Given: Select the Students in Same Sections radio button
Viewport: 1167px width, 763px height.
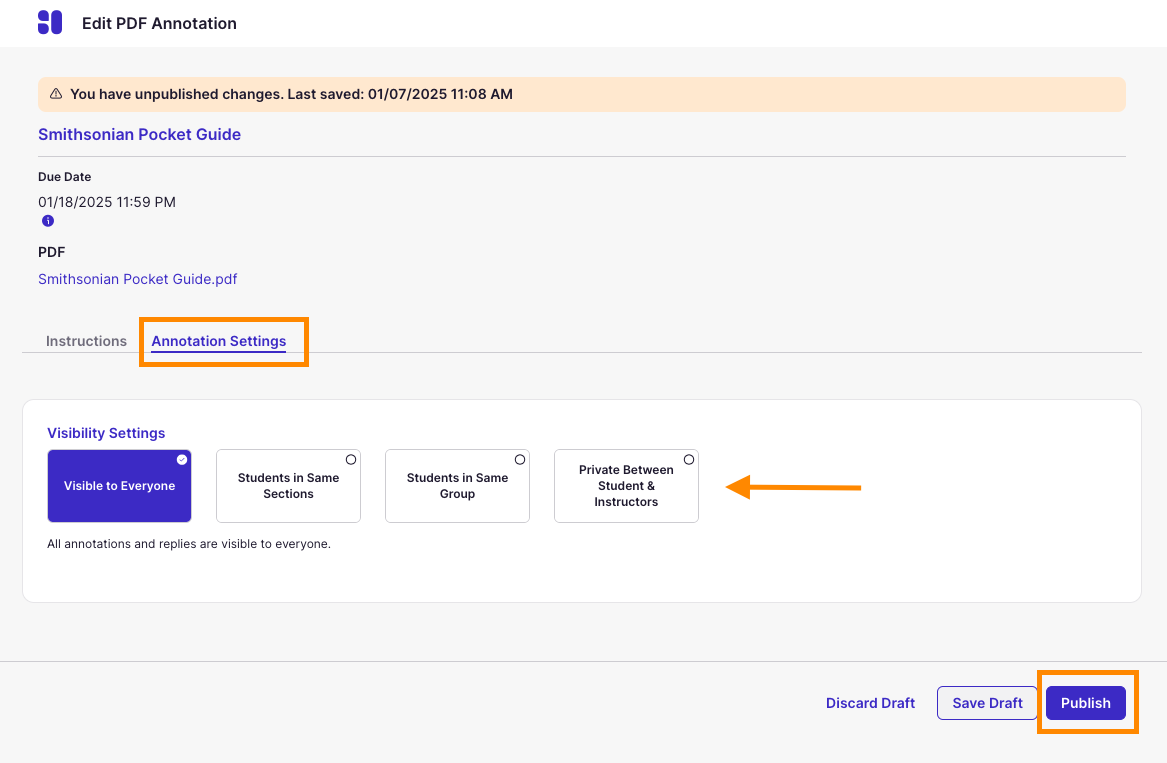Looking at the screenshot, I should (x=350, y=458).
